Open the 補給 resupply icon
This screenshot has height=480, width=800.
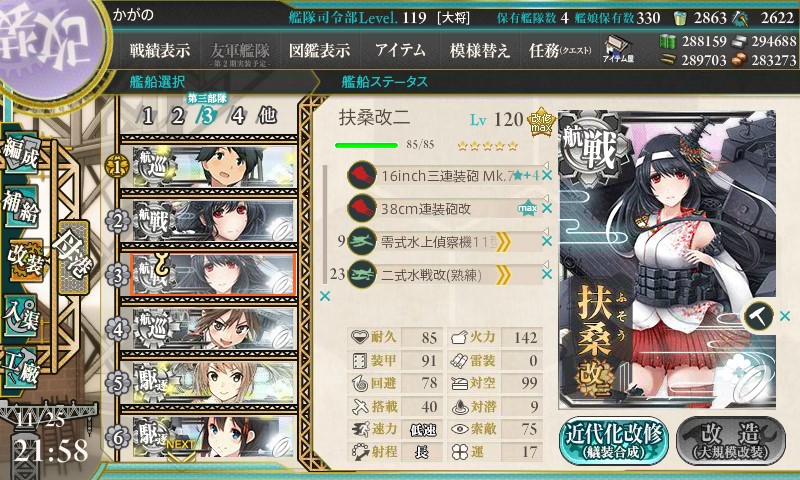(x=21, y=206)
